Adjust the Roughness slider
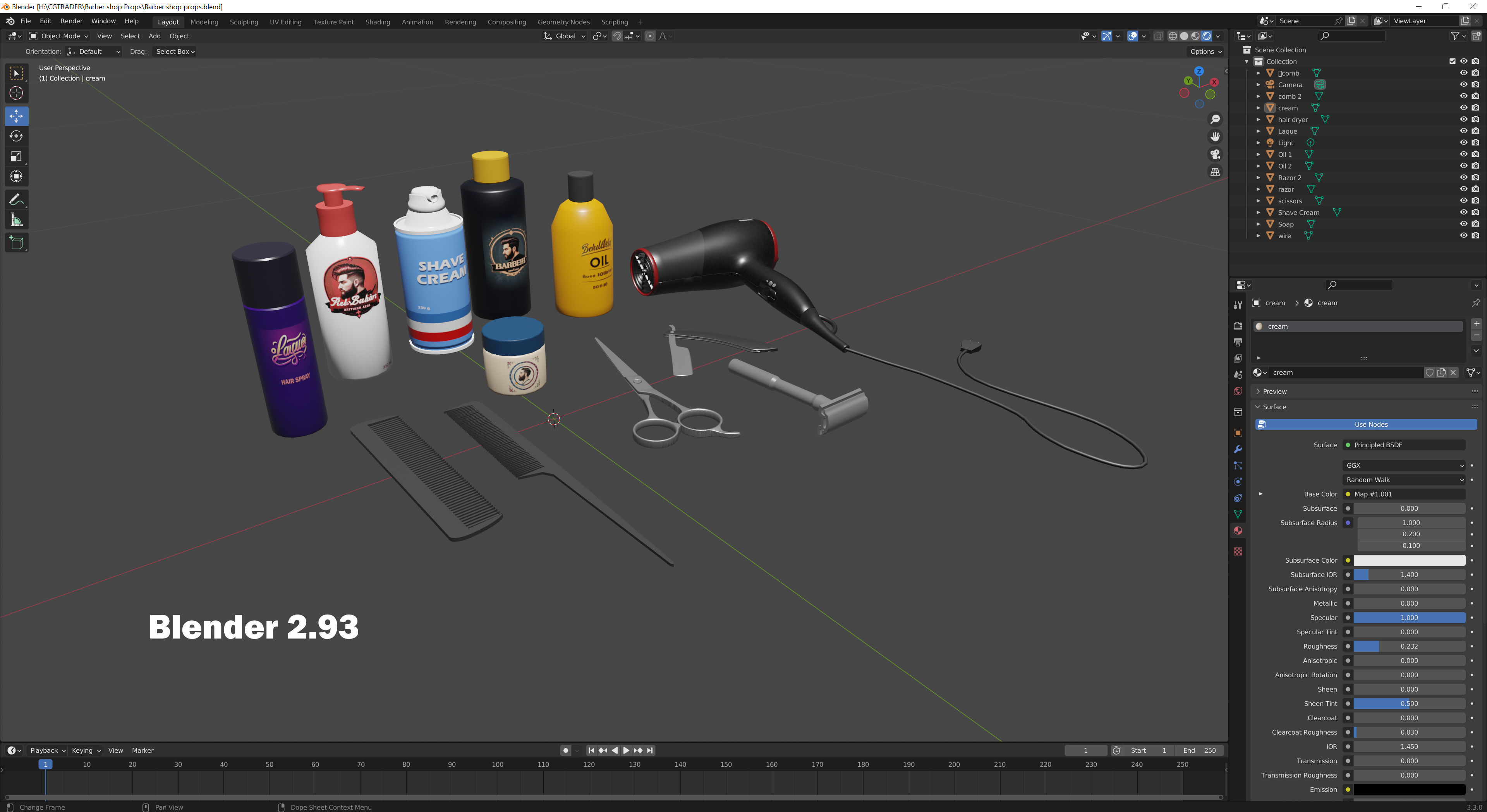The height and width of the screenshot is (812, 1487). click(1409, 646)
